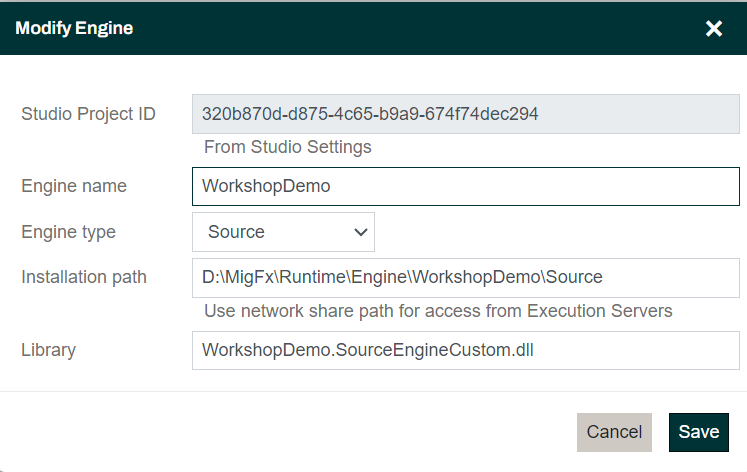Open the Engine type dropdown

[x=283, y=232]
